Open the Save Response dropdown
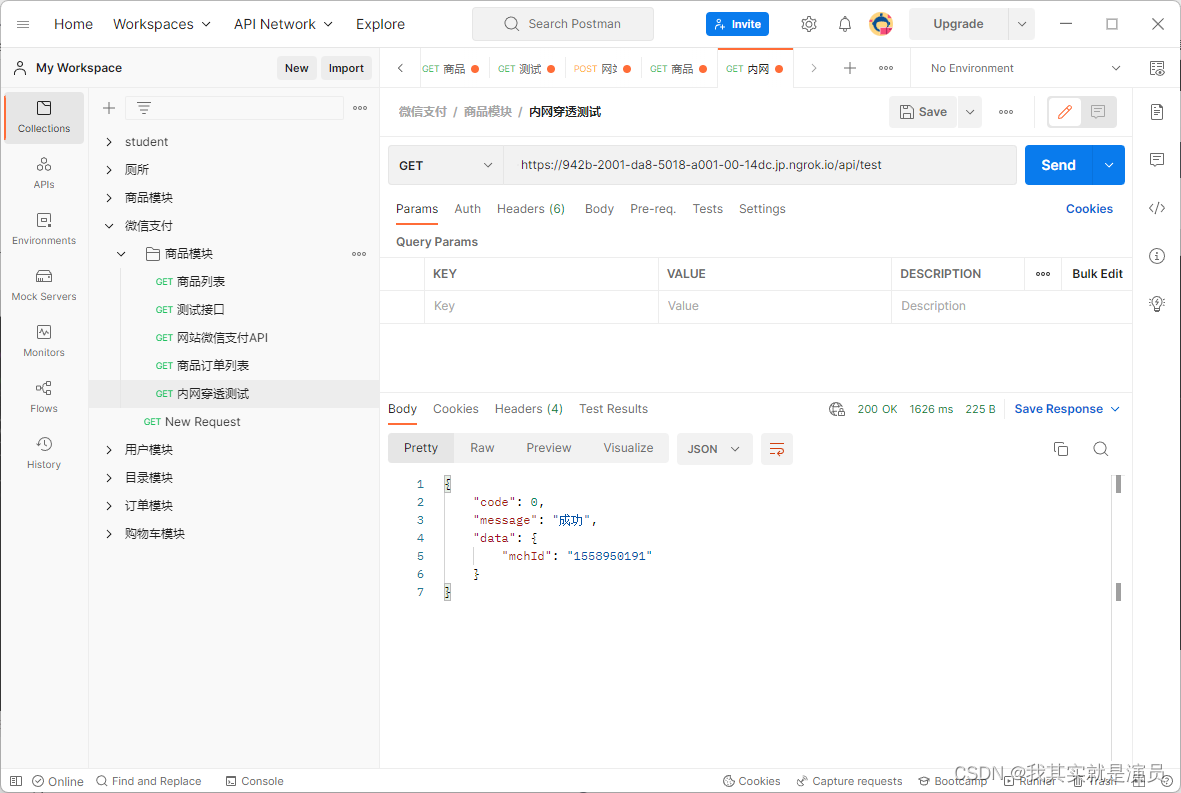Viewport: 1181px width, 793px height. pyautogui.click(x=1067, y=409)
